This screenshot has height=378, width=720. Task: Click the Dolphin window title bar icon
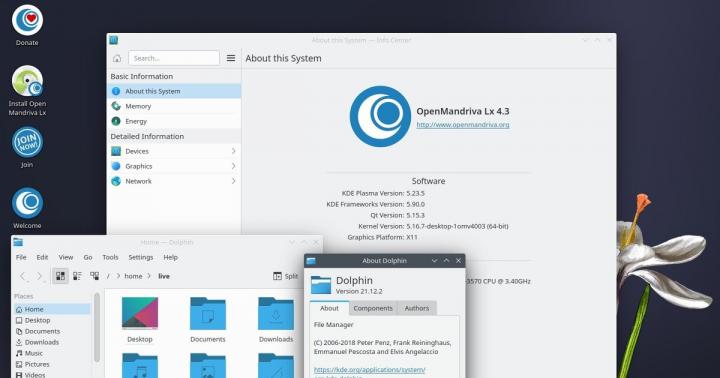pos(18,242)
